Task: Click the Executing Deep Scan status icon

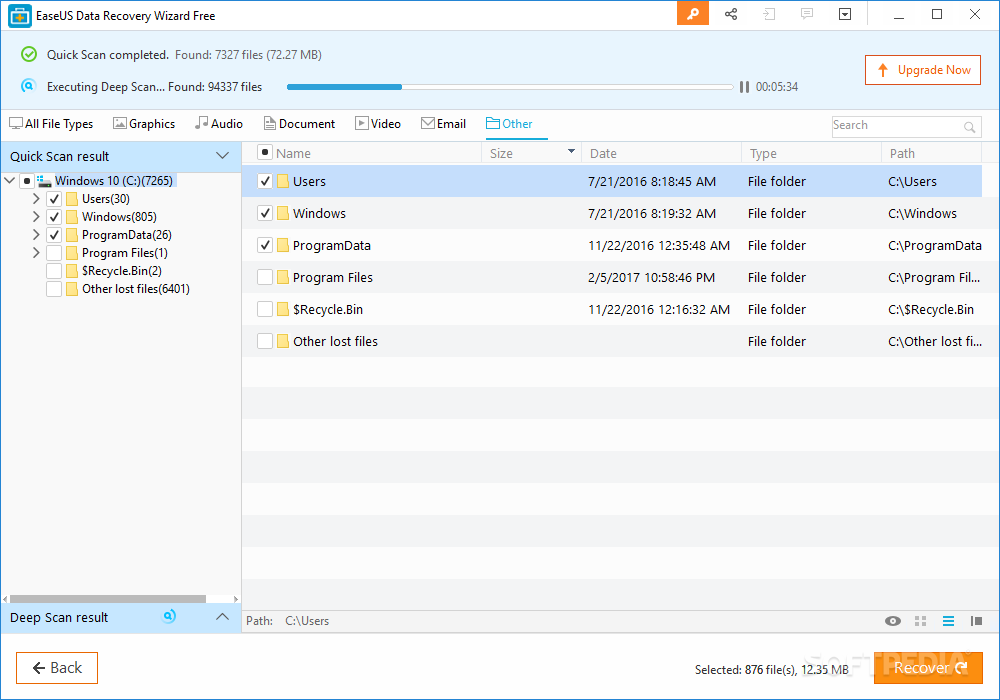Action: click(28, 86)
